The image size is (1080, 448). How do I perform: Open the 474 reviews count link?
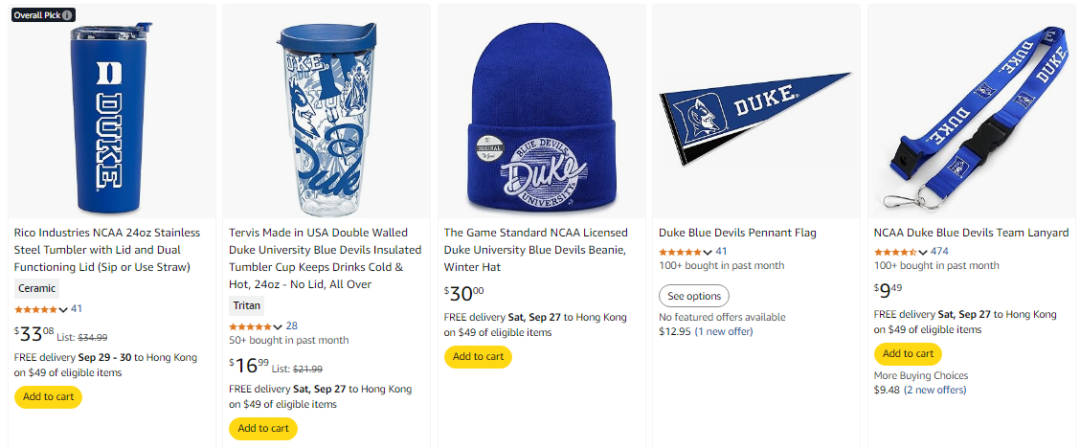(x=939, y=251)
